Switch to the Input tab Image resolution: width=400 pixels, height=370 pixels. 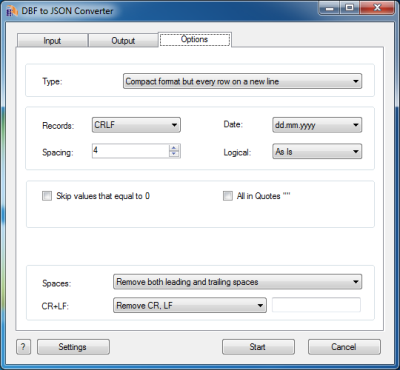(x=52, y=41)
